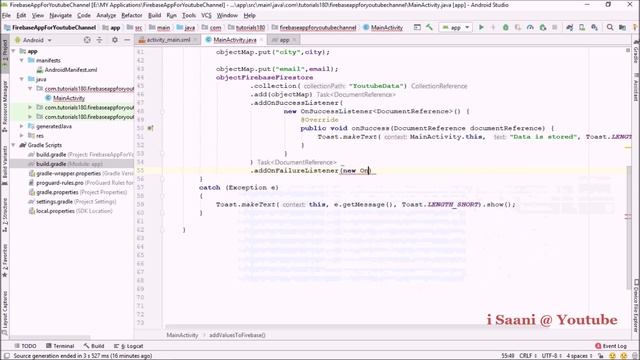
Task: Expand the generatedJava folder node
Action: (x=22, y=127)
